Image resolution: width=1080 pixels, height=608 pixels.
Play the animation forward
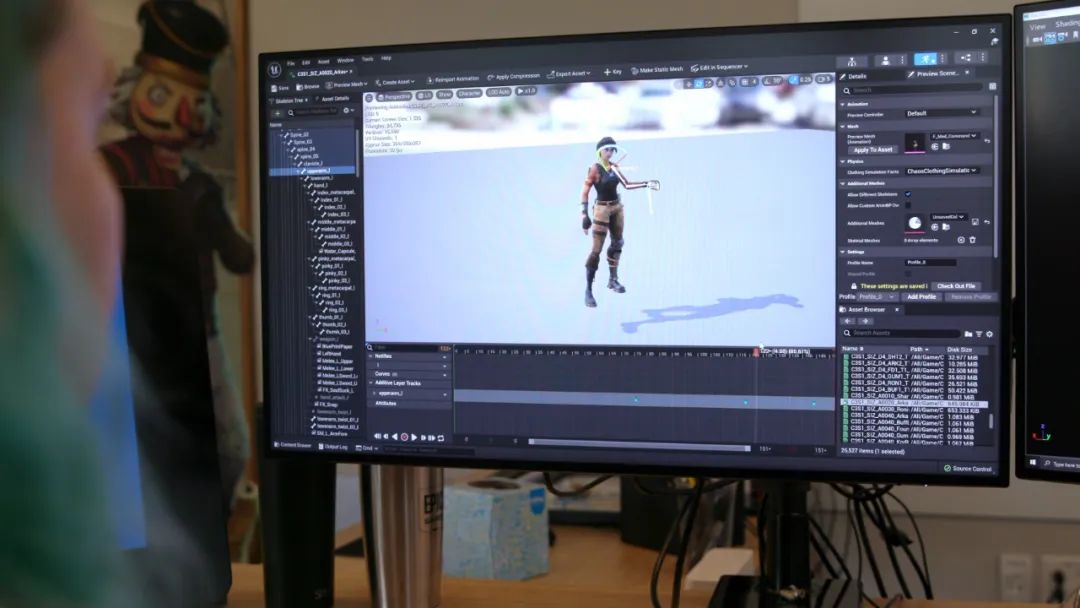pyautogui.click(x=414, y=437)
